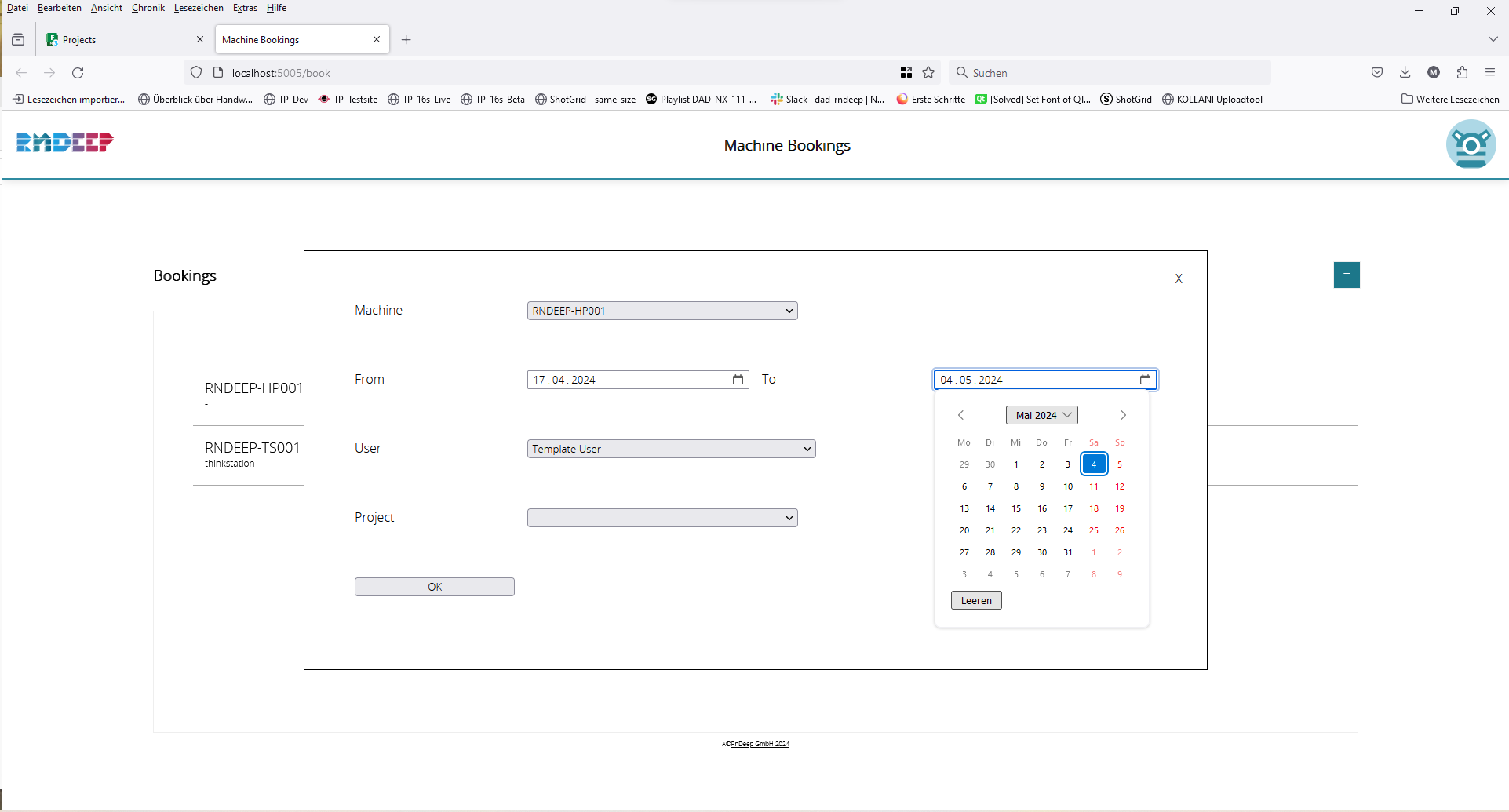Bookmark page with star icon

[x=928, y=73]
